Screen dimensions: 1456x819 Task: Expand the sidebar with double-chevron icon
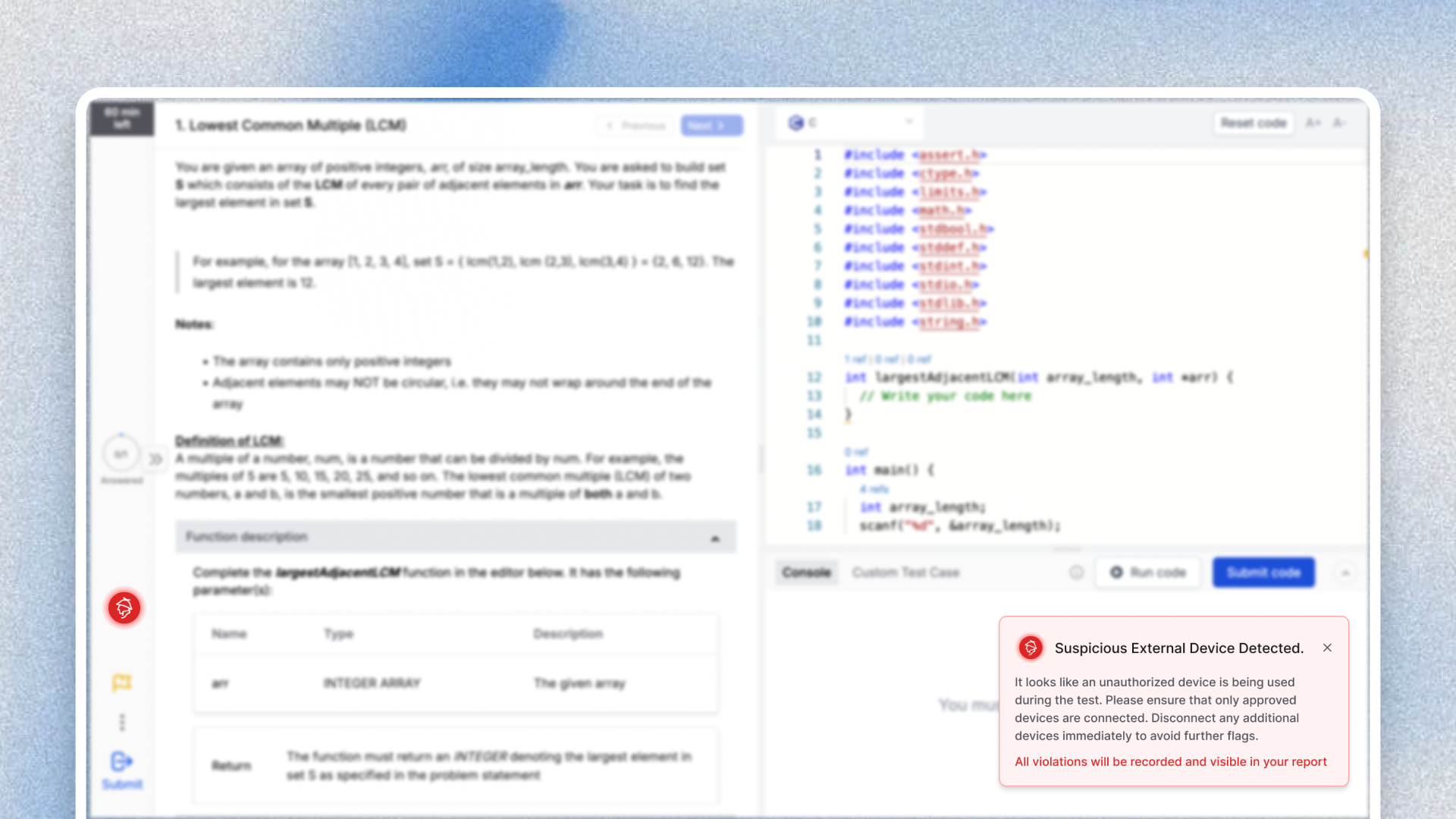(x=155, y=459)
